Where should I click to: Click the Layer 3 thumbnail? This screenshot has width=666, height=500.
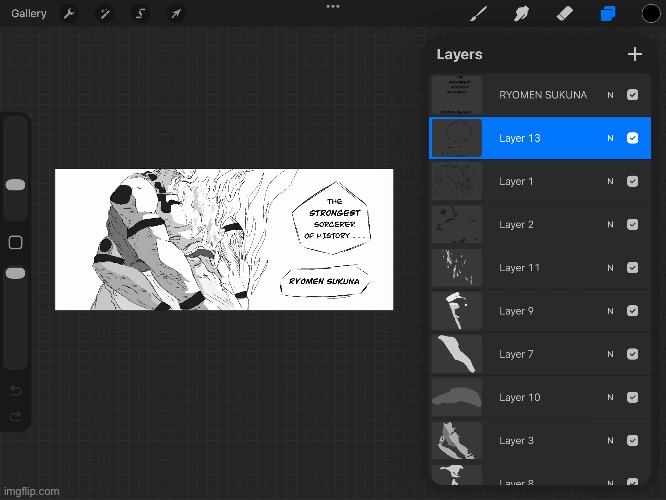[456, 440]
